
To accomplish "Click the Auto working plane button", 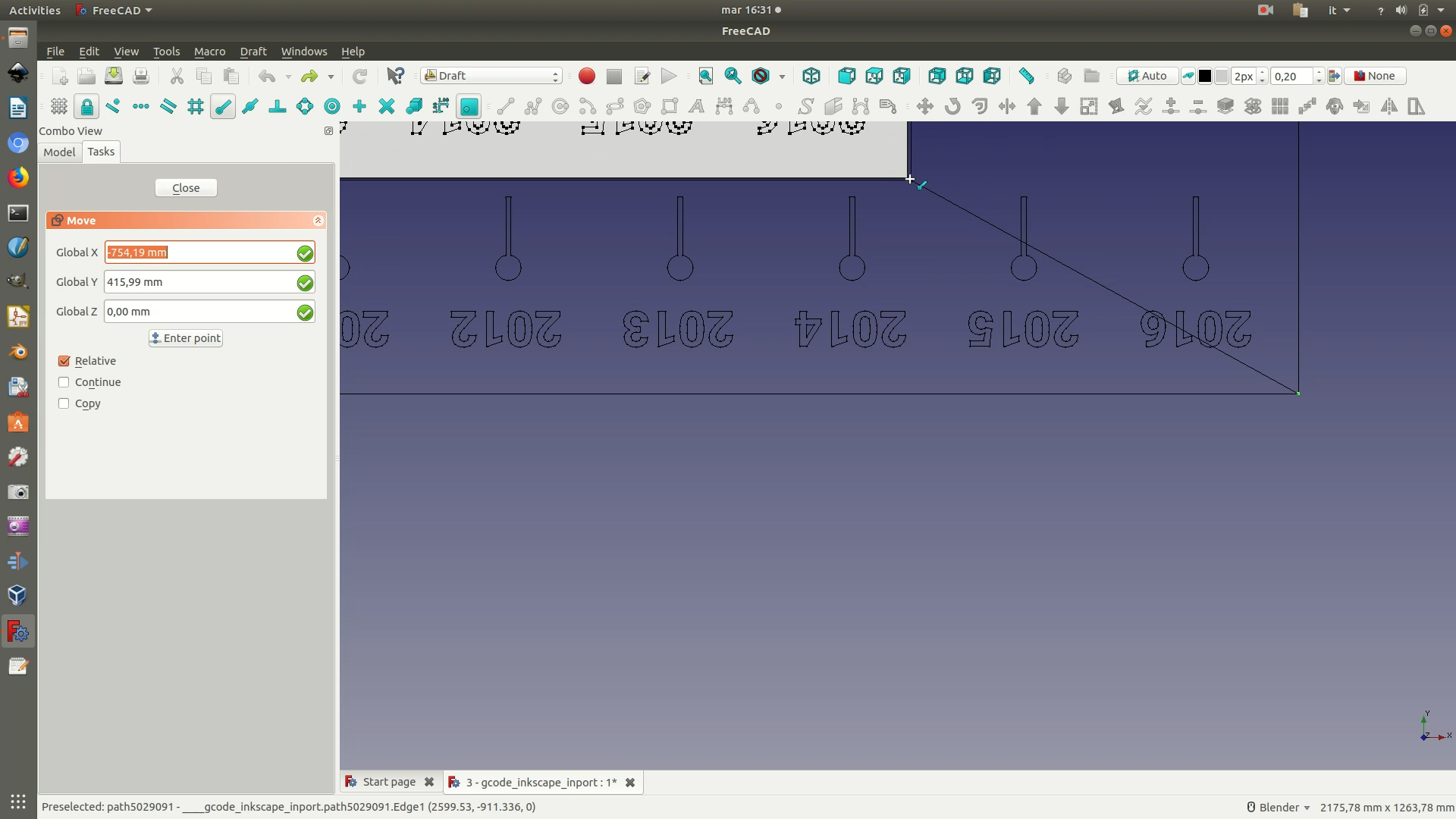I will [x=1147, y=76].
